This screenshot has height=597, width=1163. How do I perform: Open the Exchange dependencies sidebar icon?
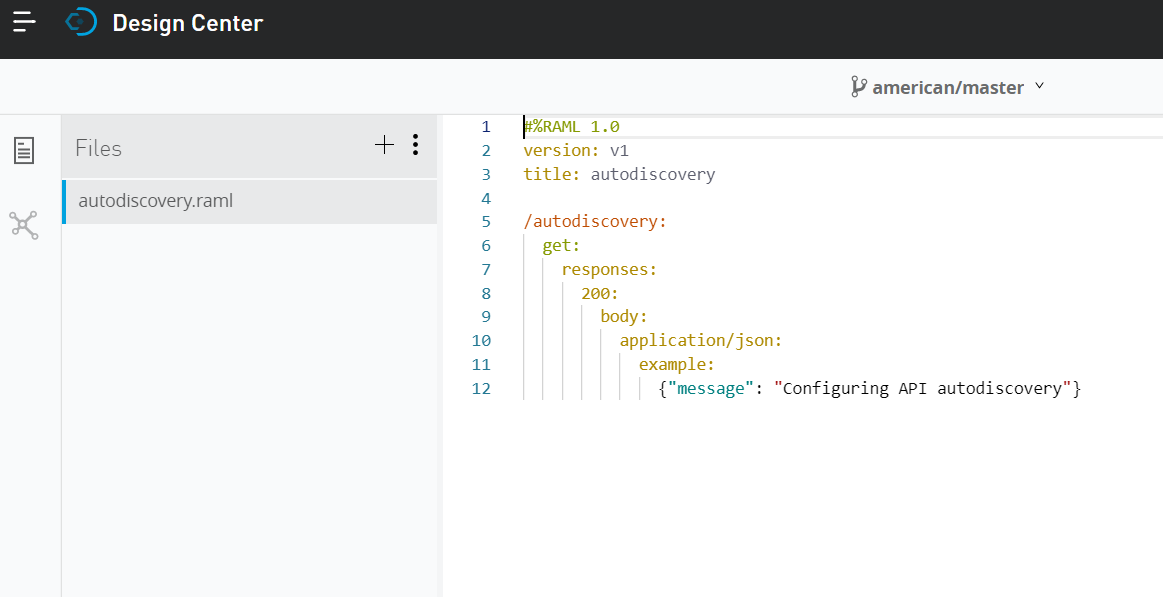24,225
